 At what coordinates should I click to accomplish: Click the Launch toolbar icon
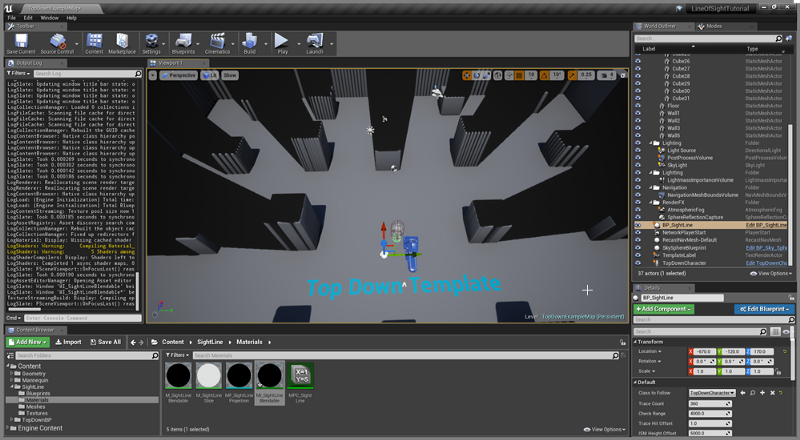point(314,43)
